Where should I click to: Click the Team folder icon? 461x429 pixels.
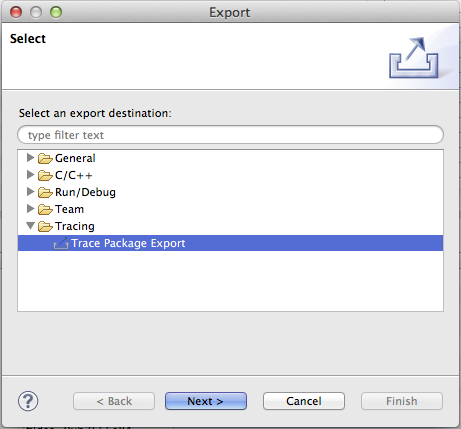[45, 209]
